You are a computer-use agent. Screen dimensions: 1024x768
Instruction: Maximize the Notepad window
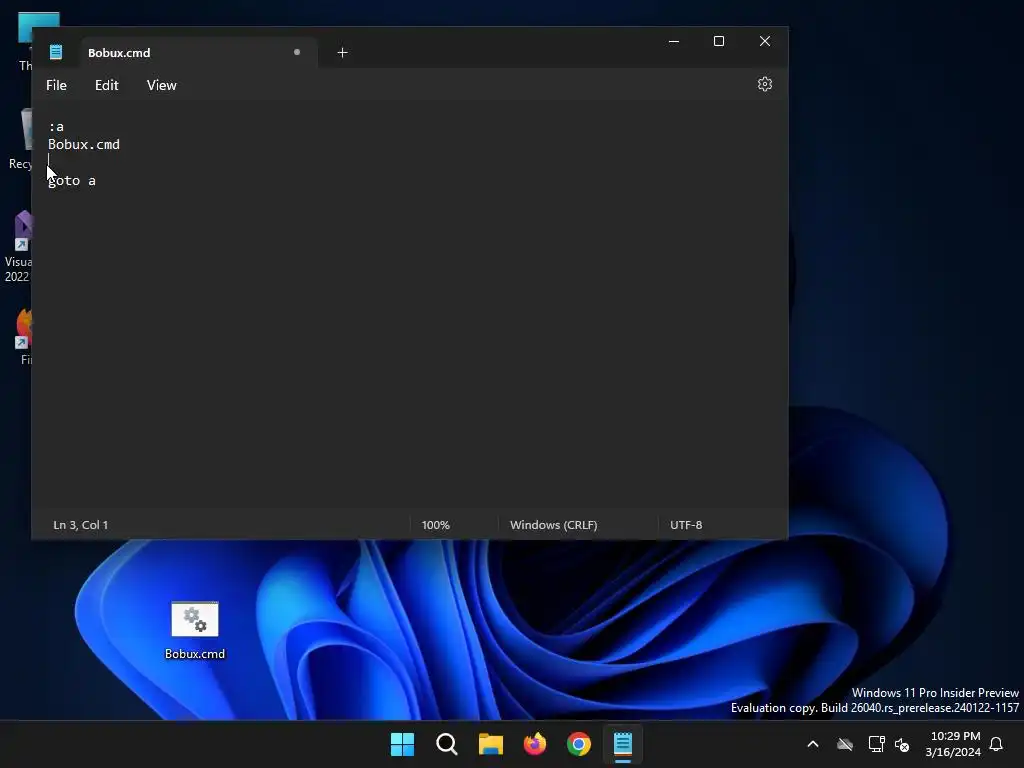[x=719, y=41]
